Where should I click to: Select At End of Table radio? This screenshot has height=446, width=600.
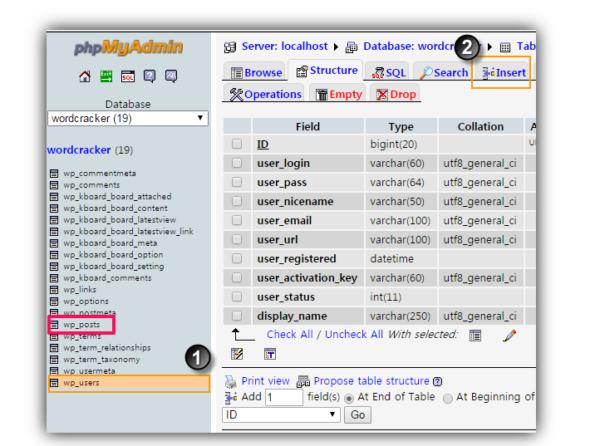pos(349,398)
